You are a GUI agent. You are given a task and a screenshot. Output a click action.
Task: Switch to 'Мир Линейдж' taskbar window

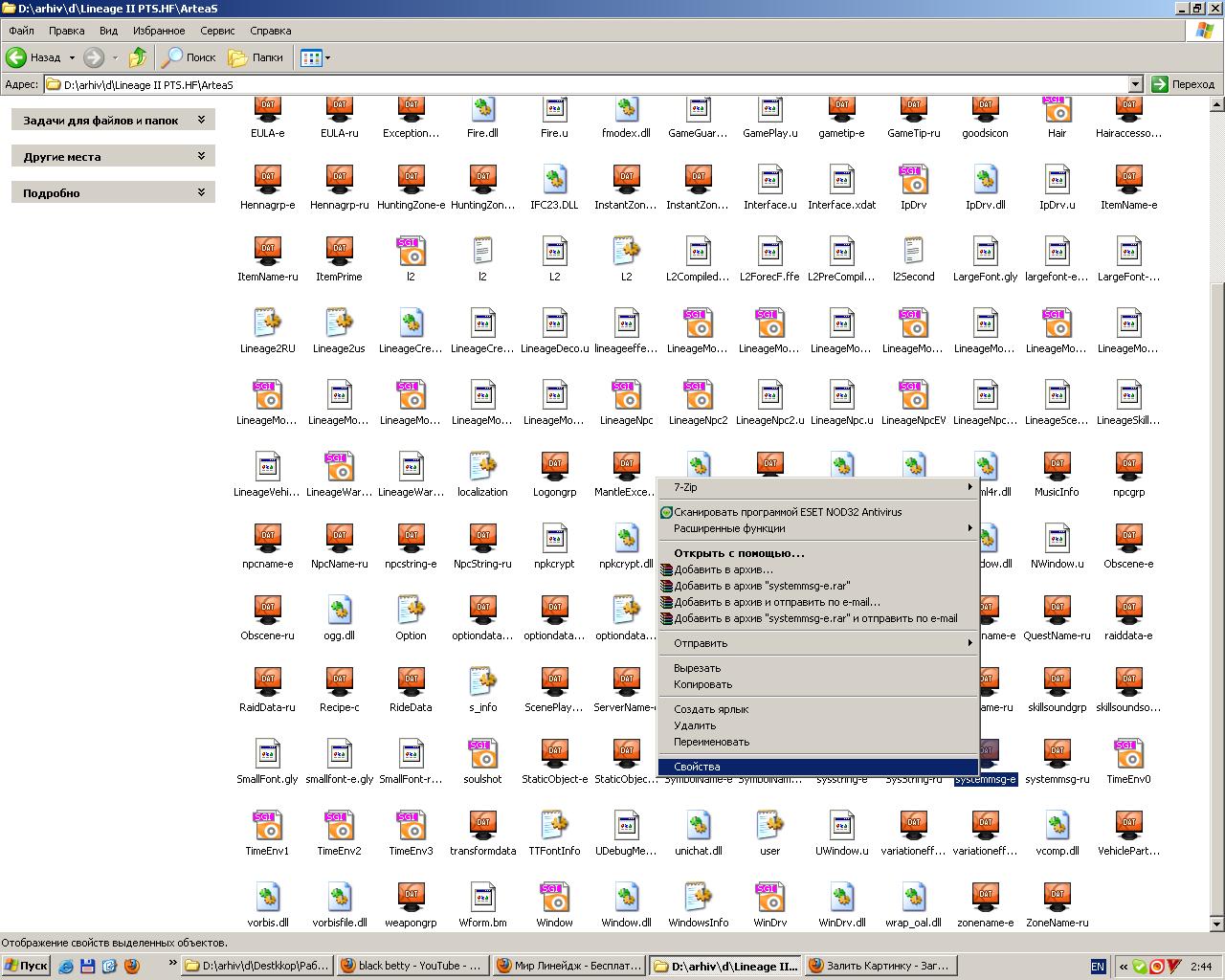pos(568,966)
